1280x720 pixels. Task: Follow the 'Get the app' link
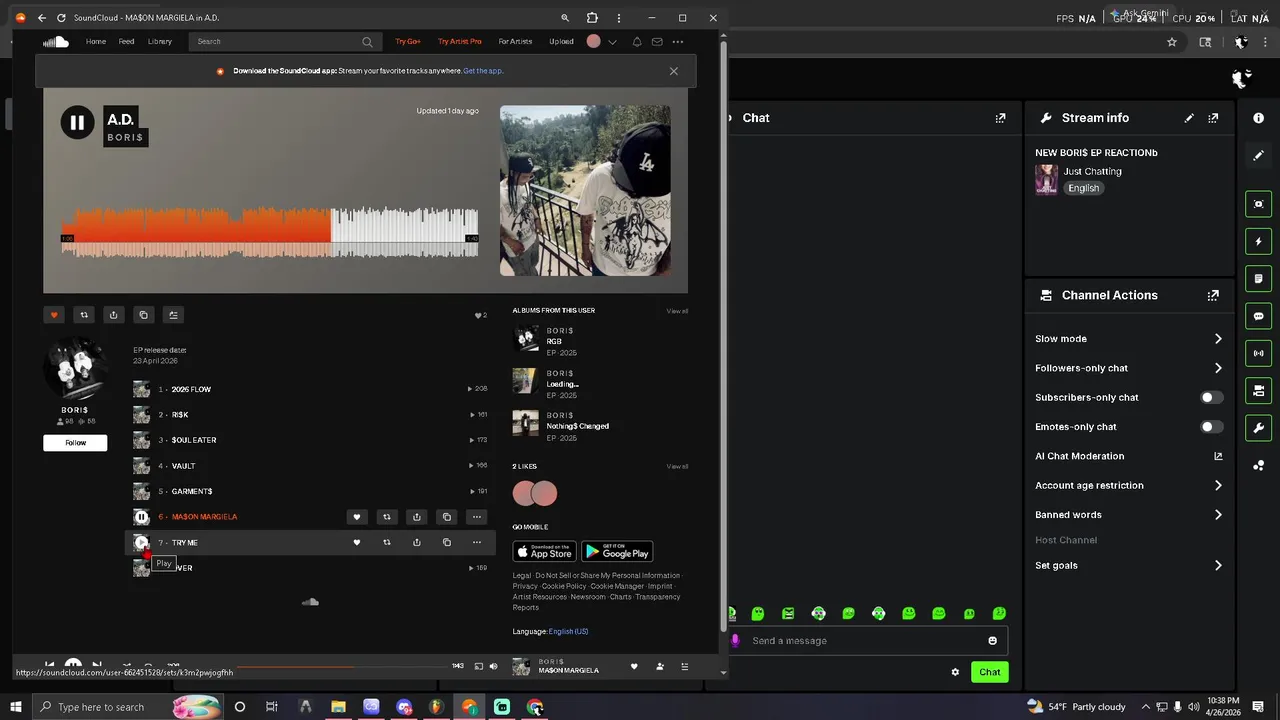pyautogui.click(x=483, y=71)
